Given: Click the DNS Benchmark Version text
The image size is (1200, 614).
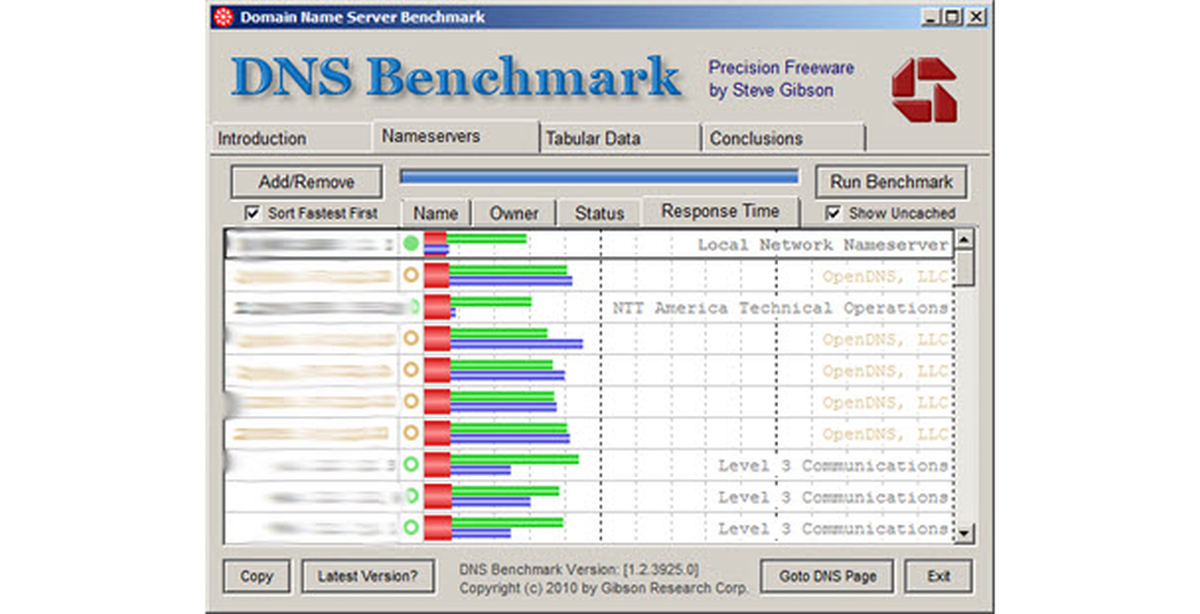Looking at the screenshot, I should 579,569.
